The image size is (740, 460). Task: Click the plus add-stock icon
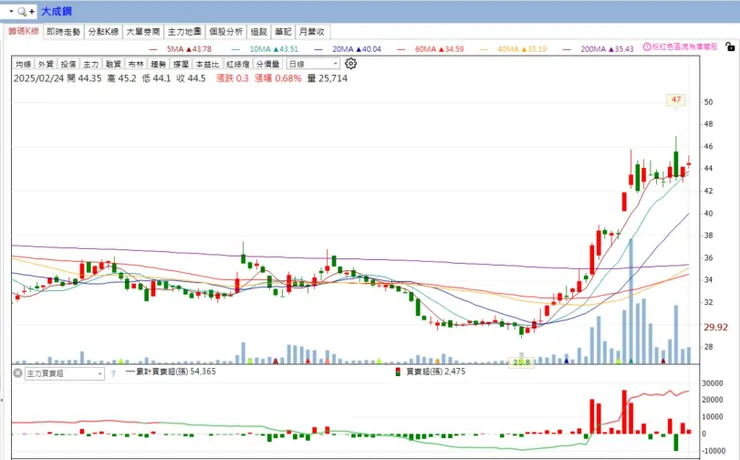pyautogui.click(x=32, y=11)
